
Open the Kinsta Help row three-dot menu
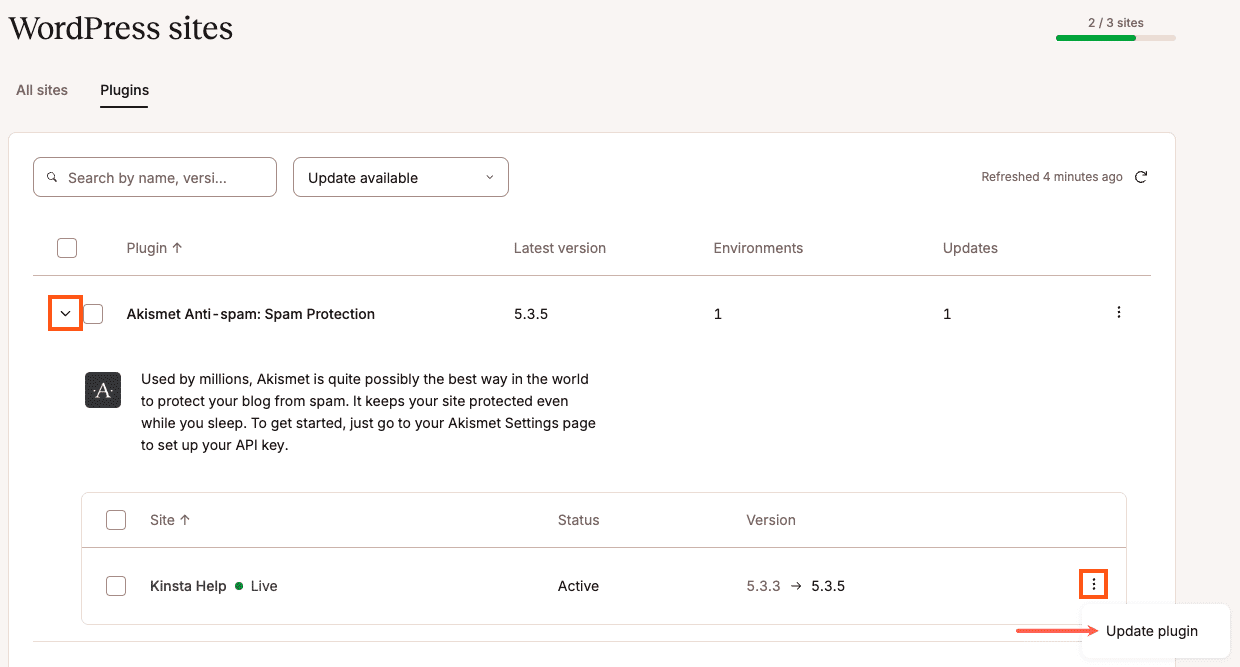coord(1094,585)
